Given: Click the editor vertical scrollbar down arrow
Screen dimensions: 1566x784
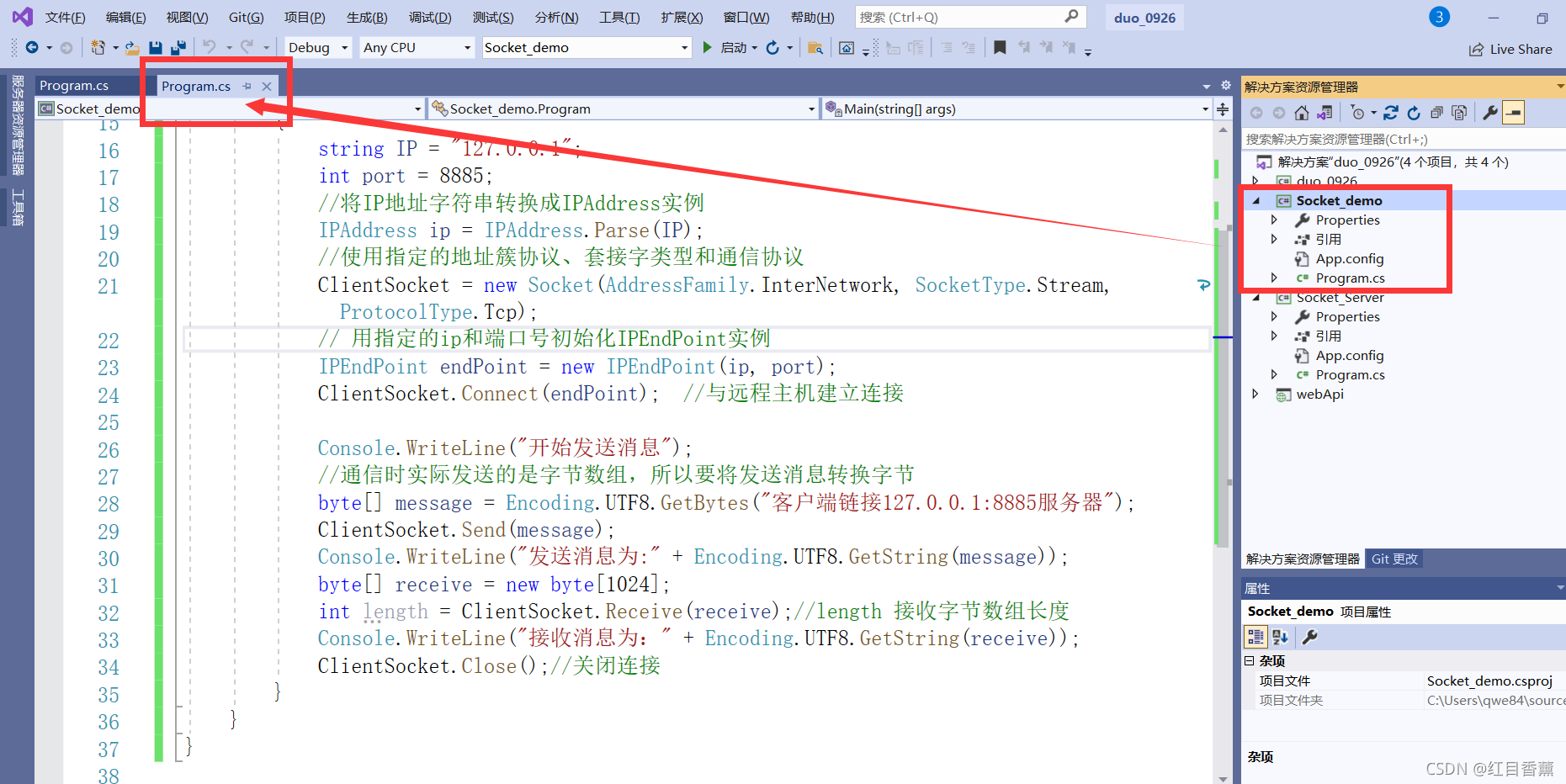Looking at the screenshot, I should point(1223,778).
